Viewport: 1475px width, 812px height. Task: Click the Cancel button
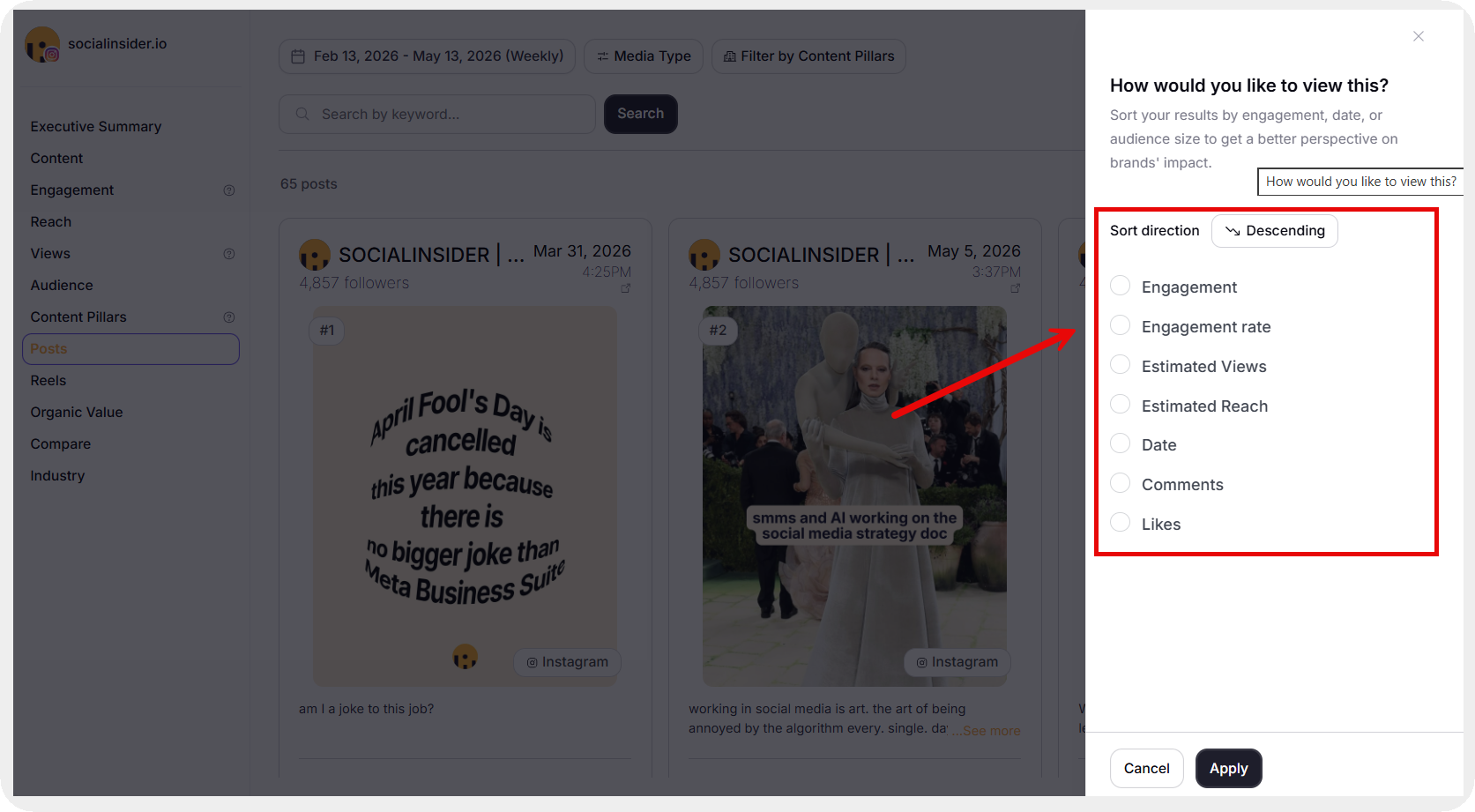tap(1146, 768)
